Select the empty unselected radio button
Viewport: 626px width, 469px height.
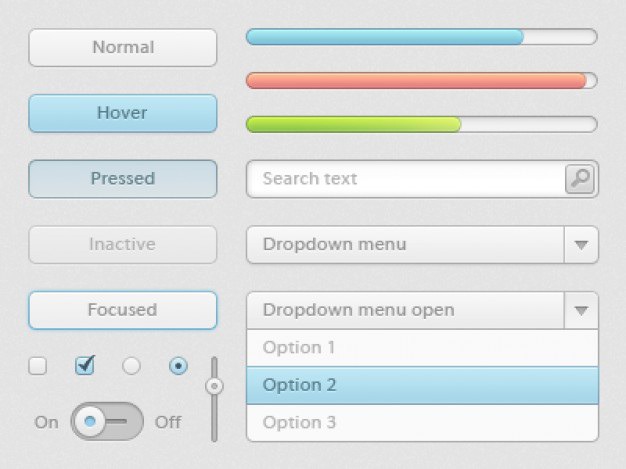131,366
